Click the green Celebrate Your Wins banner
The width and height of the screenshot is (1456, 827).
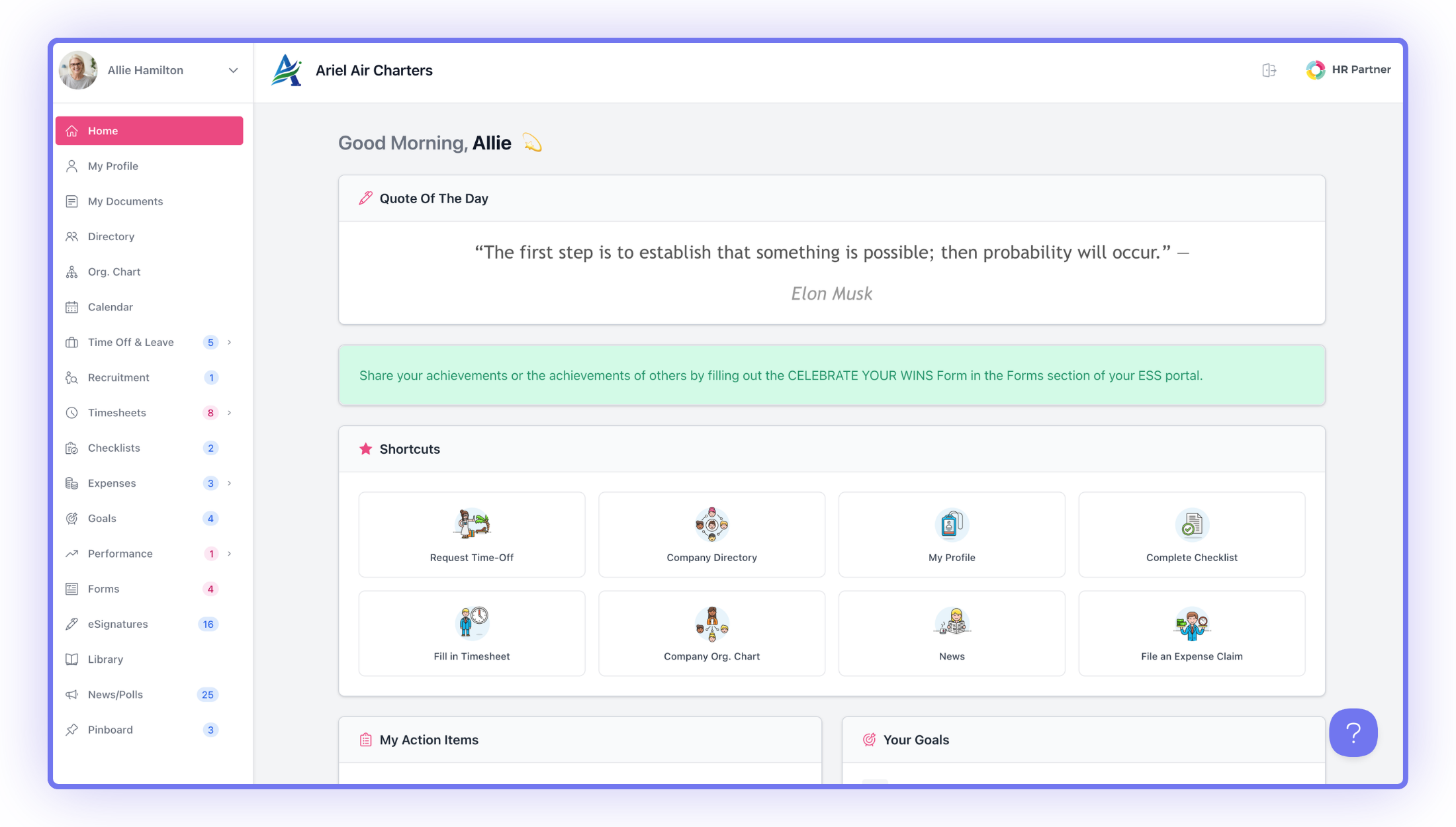click(x=832, y=375)
